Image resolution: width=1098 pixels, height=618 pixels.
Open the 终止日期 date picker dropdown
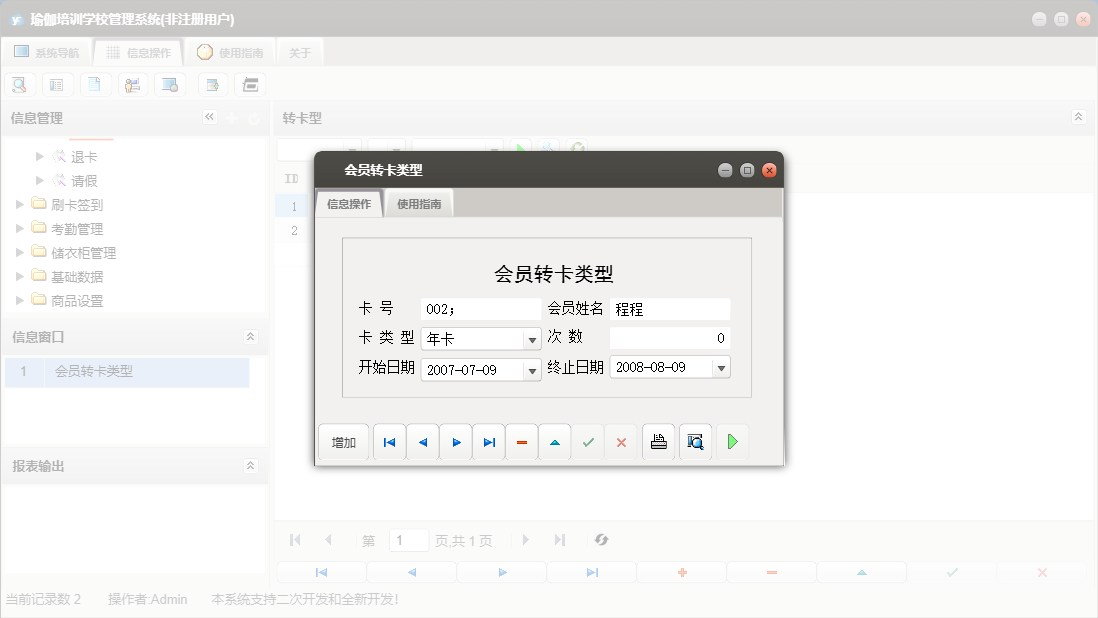(x=720, y=367)
